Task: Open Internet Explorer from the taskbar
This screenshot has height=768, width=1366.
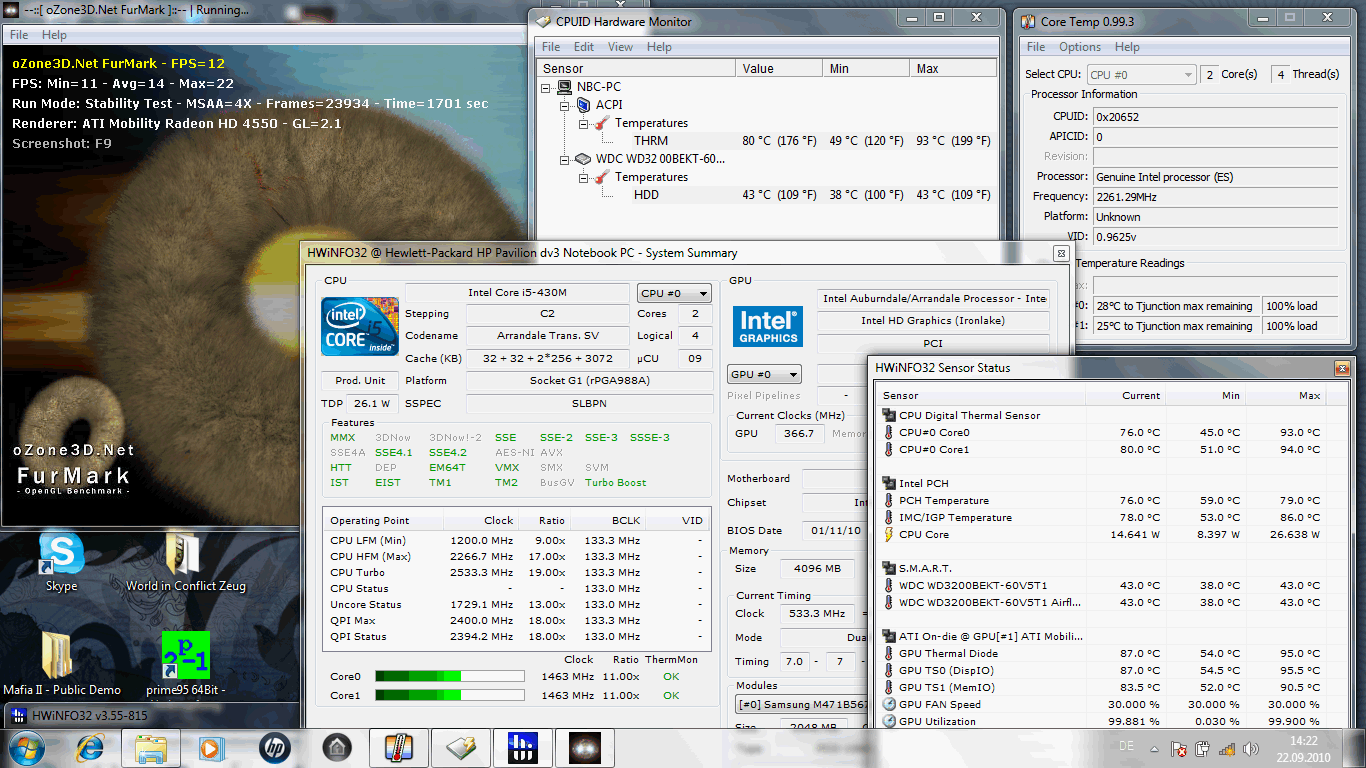Action: pyautogui.click(x=89, y=748)
